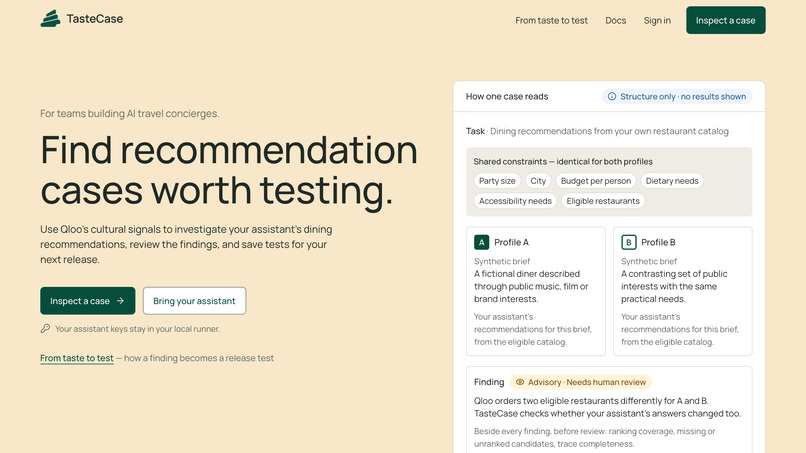
Task: Click the arrow icon in Inspect a case
Action: [x=120, y=301]
